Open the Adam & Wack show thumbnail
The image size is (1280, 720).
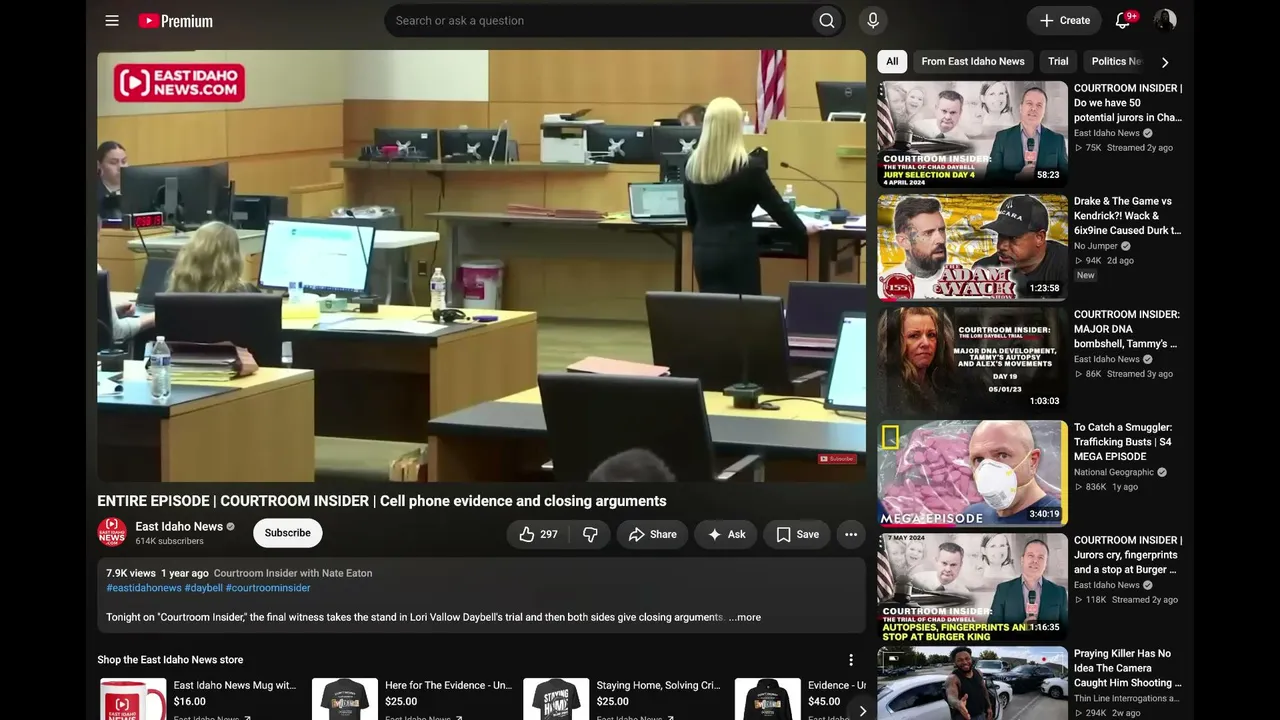click(x=973, y=247)
